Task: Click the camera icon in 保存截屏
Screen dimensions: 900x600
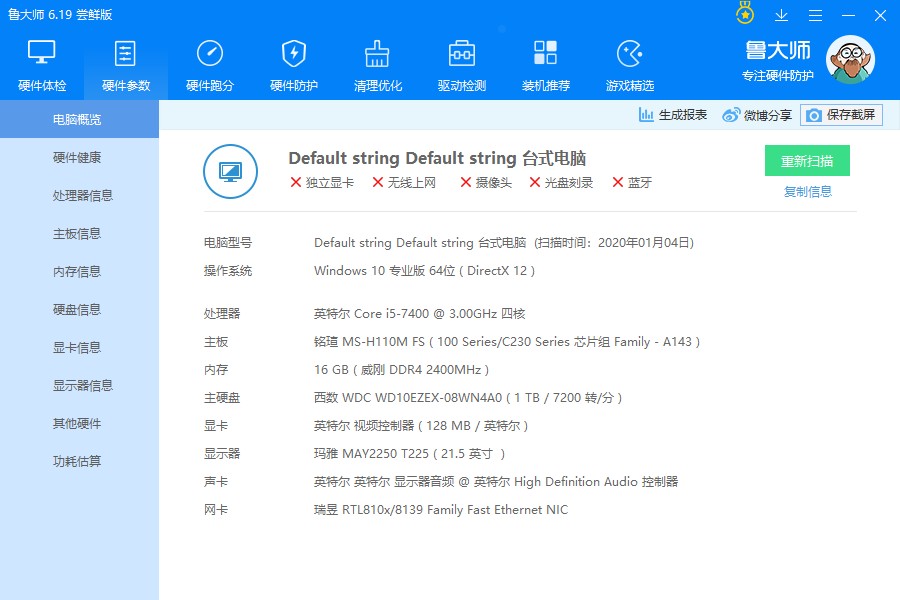Action: point(813,115)
